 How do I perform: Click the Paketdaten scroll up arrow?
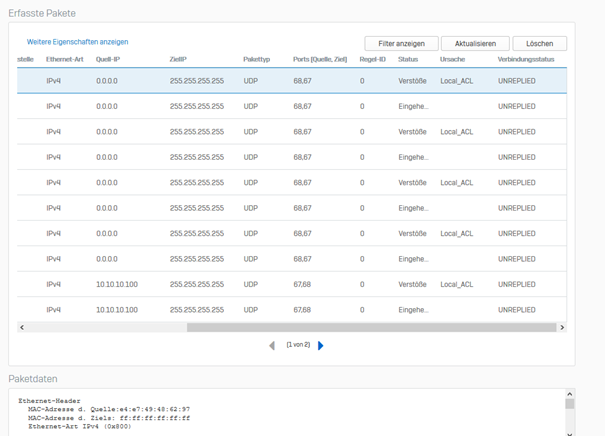tap(570, 394)
